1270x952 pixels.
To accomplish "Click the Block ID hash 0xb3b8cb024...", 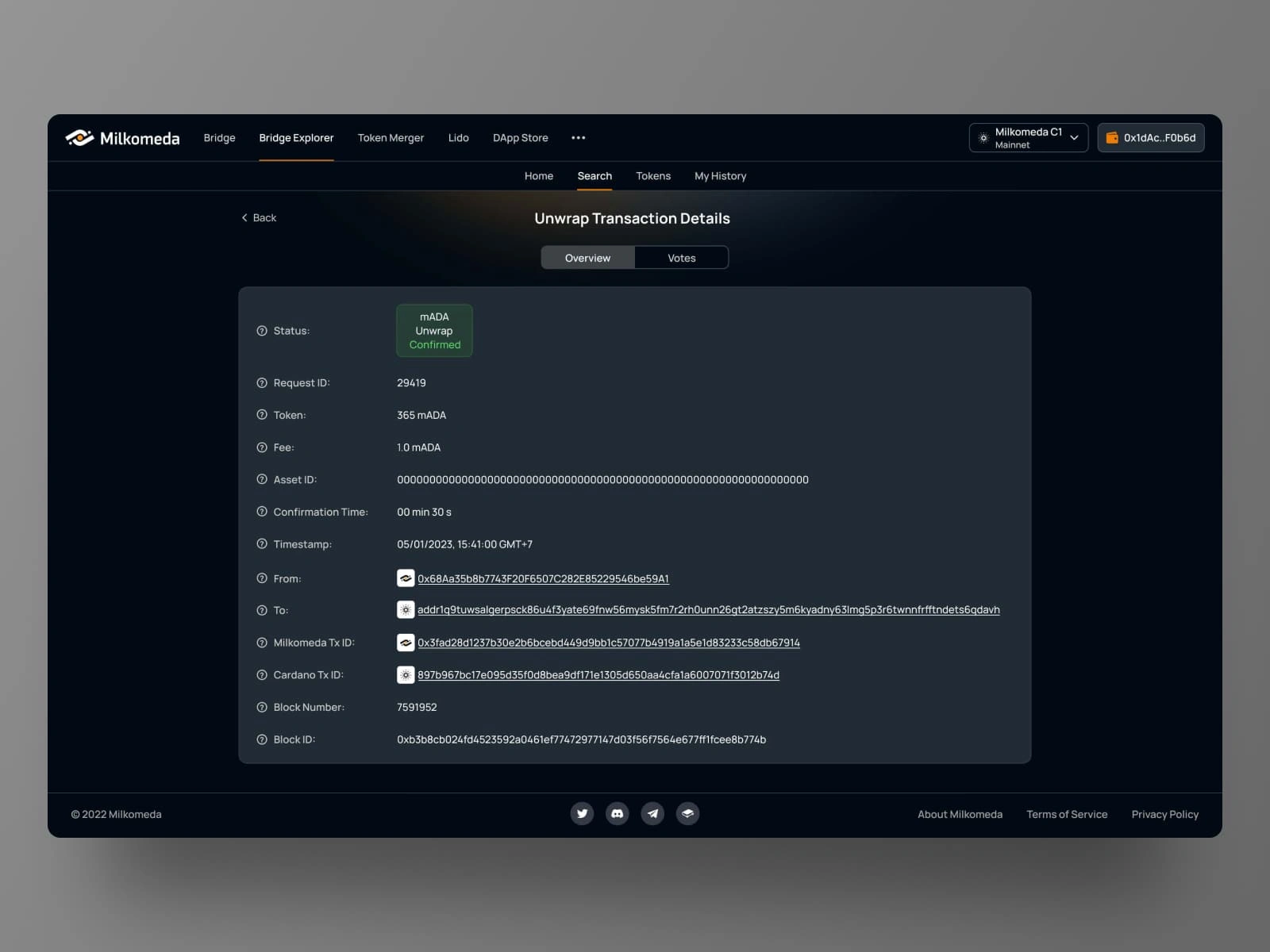I will [x=581, y=739].
